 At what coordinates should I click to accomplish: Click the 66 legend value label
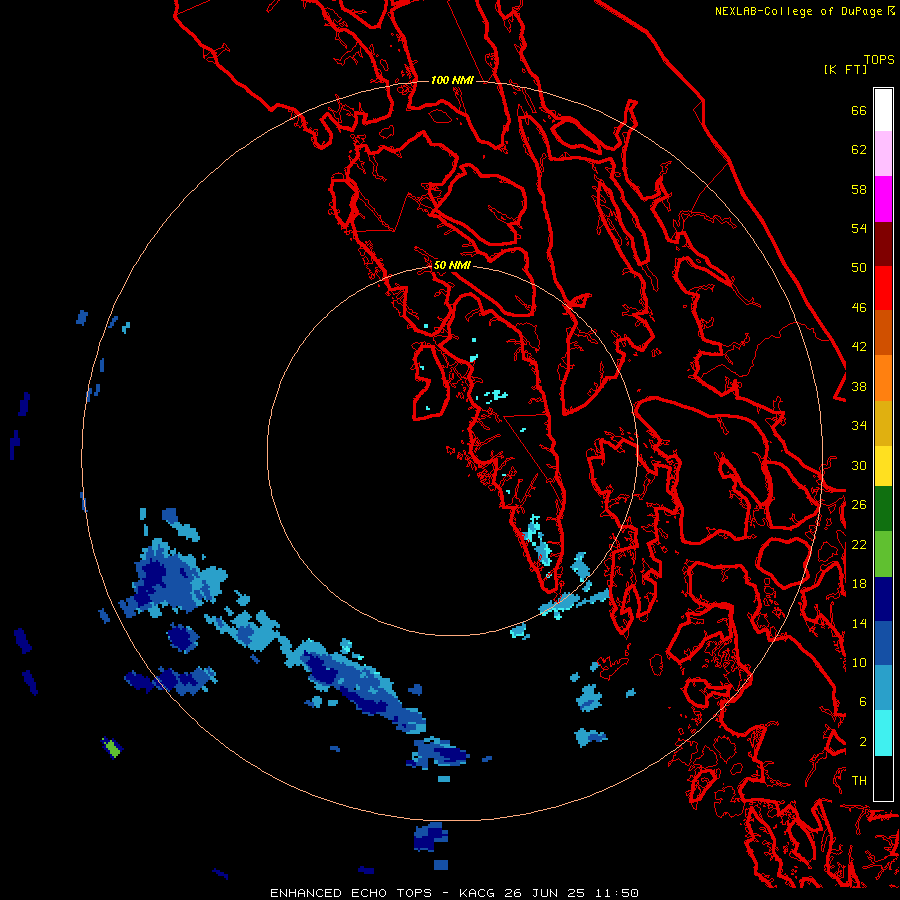coord(859,110)
